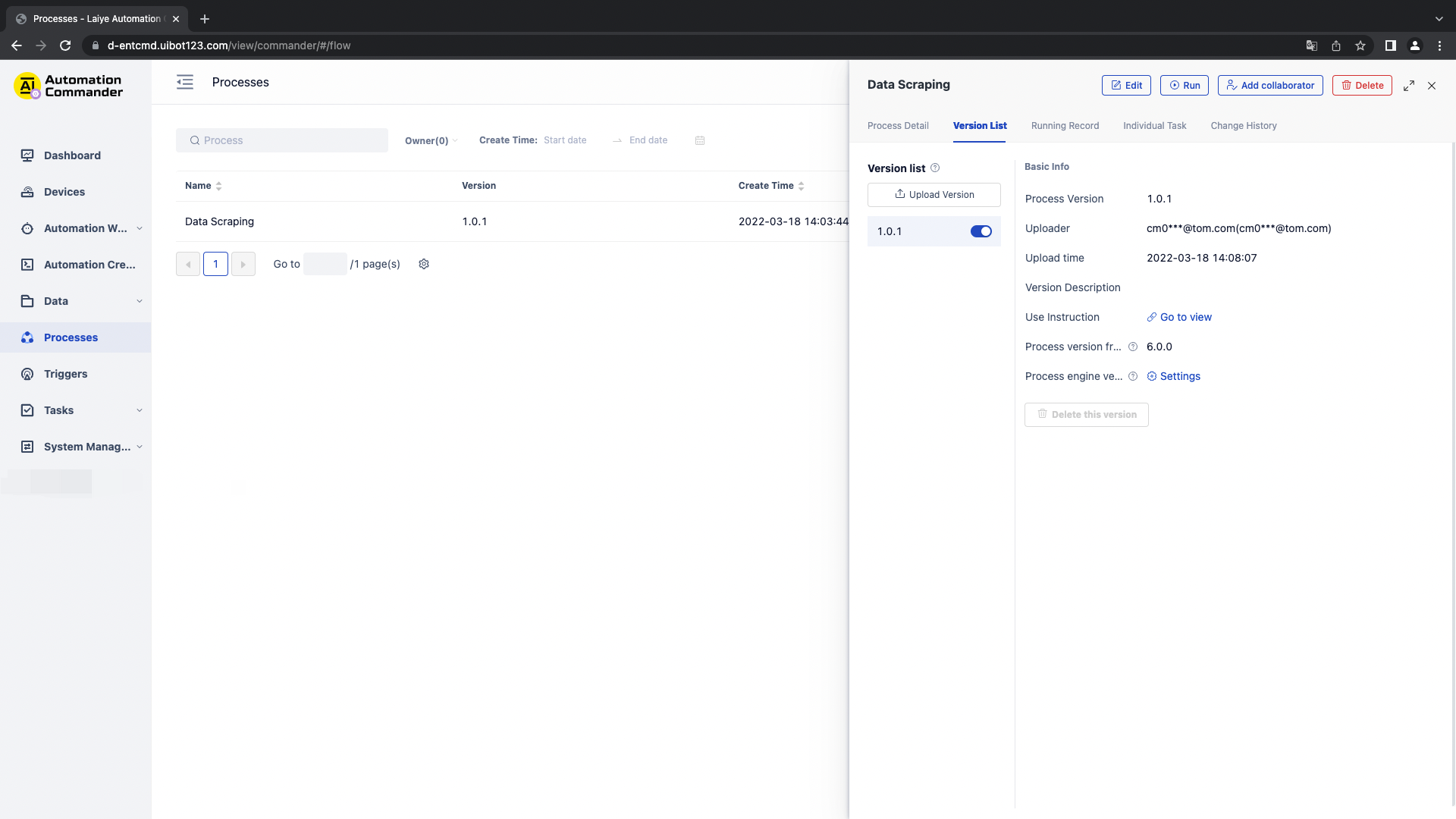Click next page arrow

(x=243, y=264)
